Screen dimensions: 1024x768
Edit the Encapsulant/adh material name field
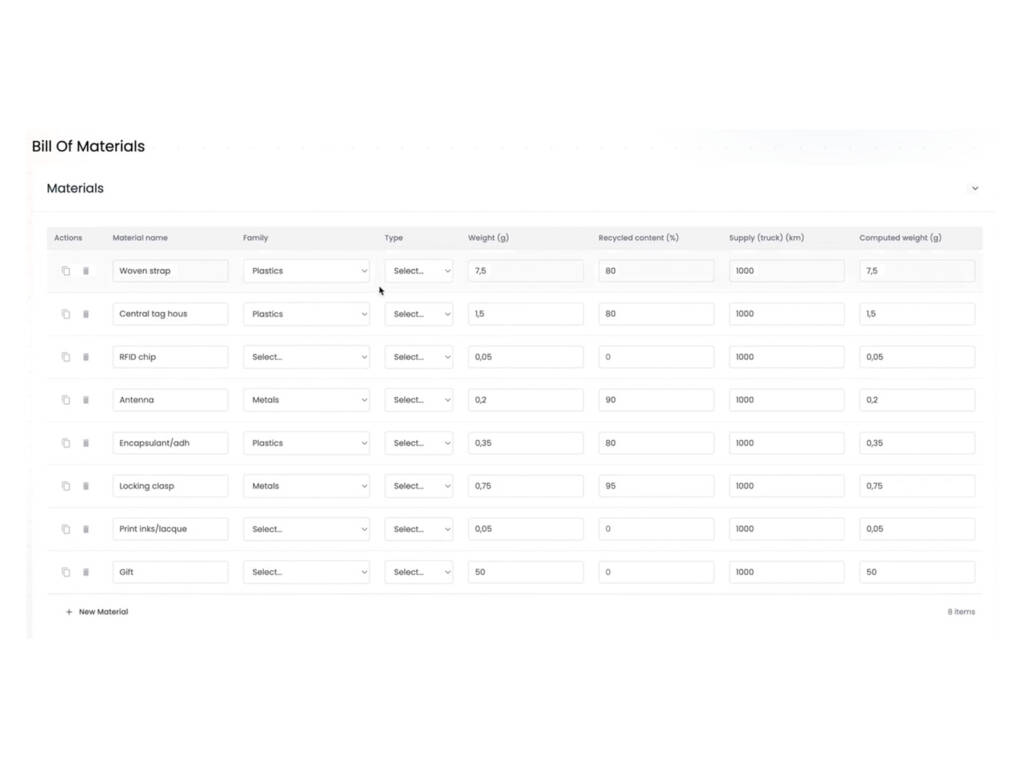tap(170, 443)
